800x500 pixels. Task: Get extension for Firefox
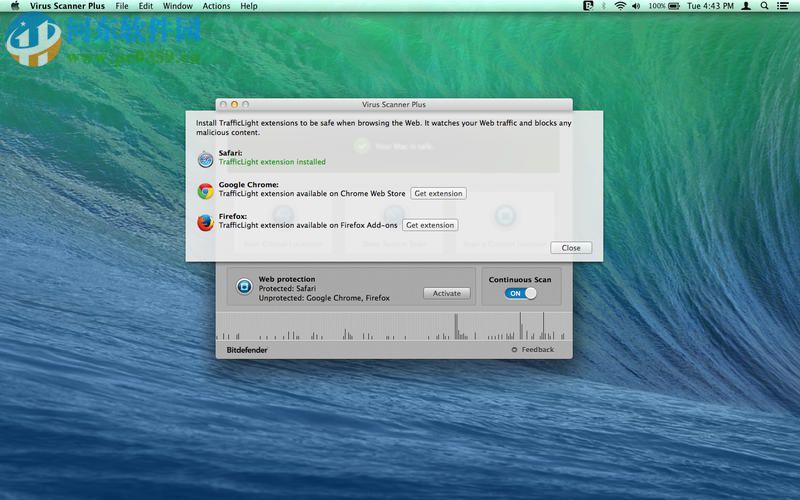pos(430,225)
